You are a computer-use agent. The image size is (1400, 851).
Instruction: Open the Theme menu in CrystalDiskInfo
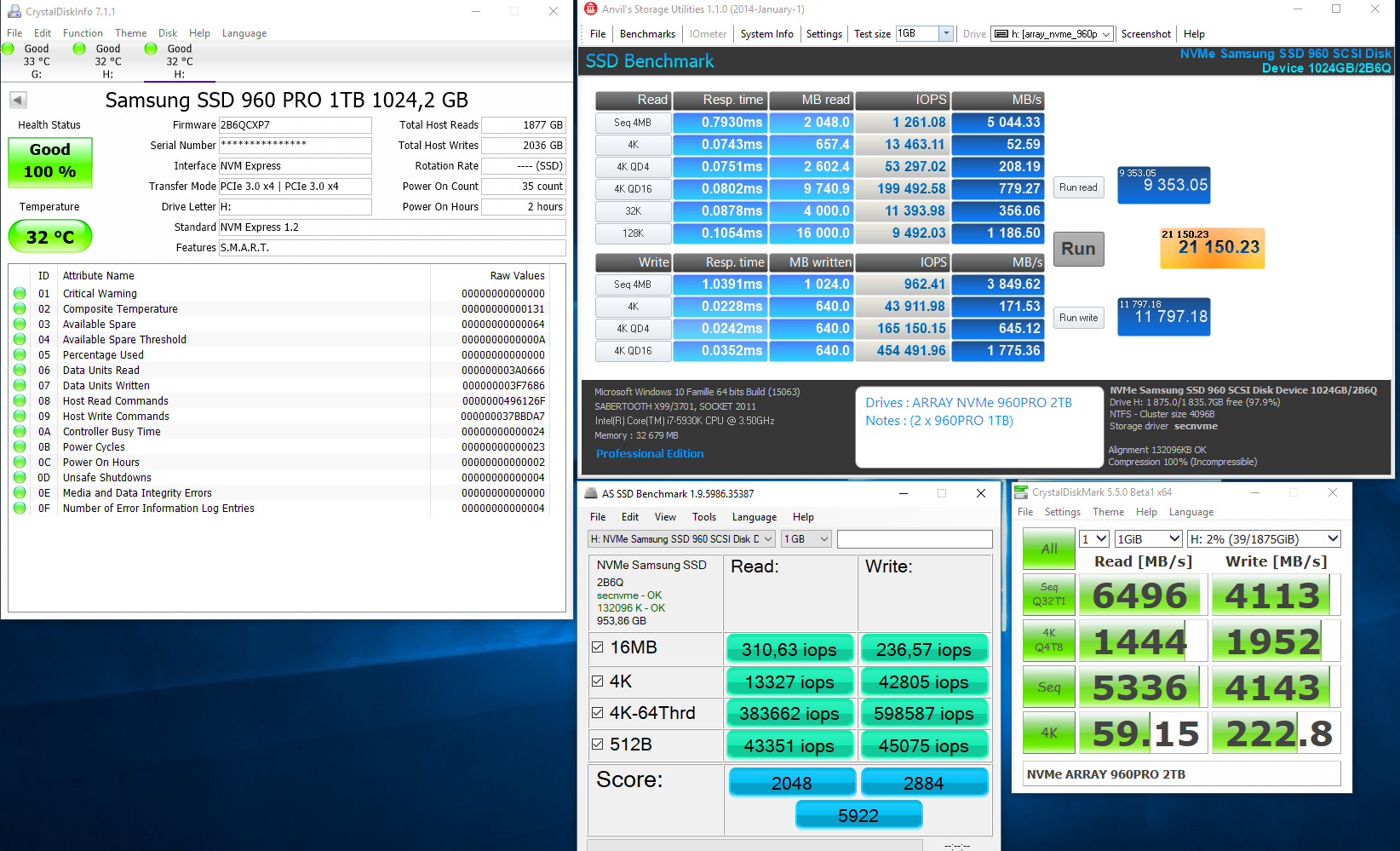coord(130,33)
